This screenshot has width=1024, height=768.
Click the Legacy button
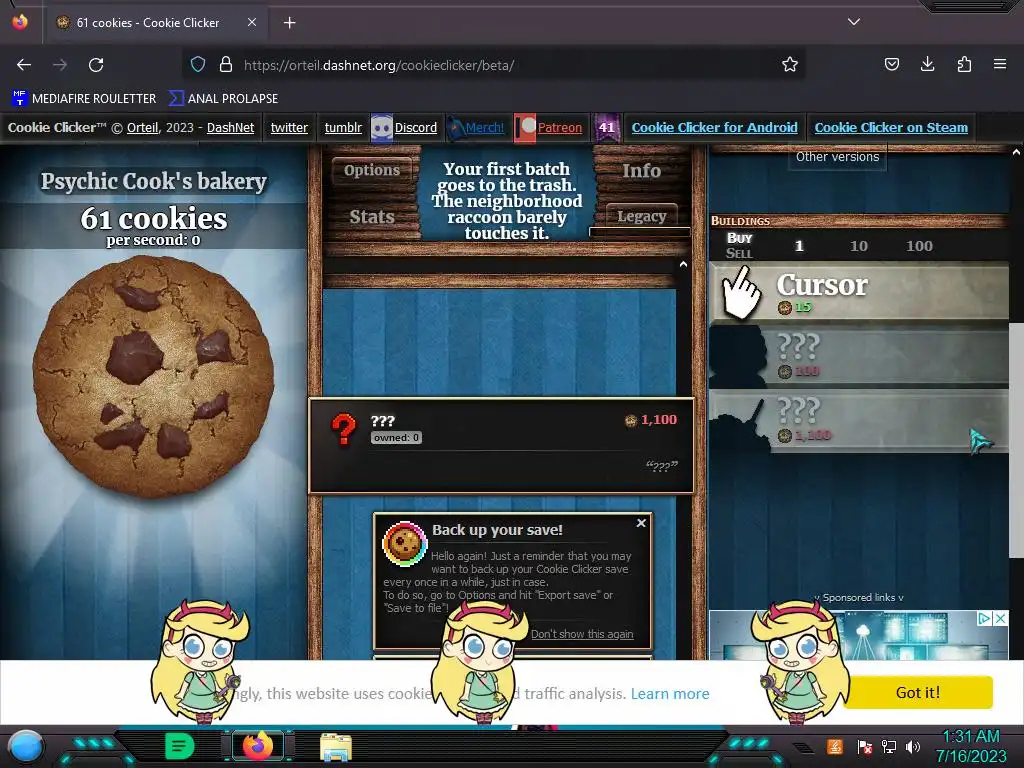pyautogui.click(x=641, y=216)
